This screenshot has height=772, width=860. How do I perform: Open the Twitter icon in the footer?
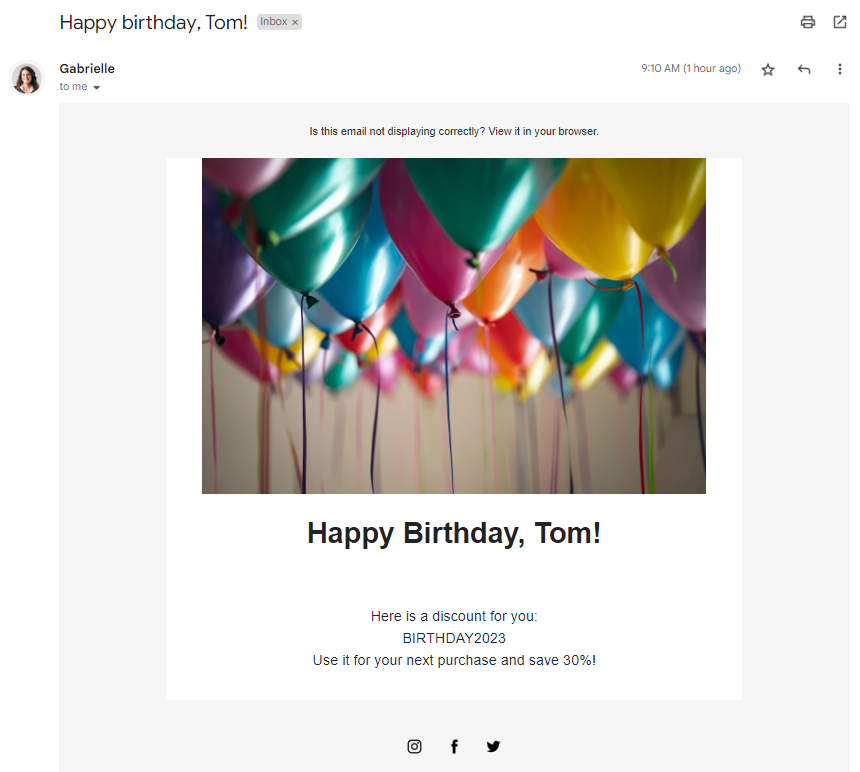point(493,746)
